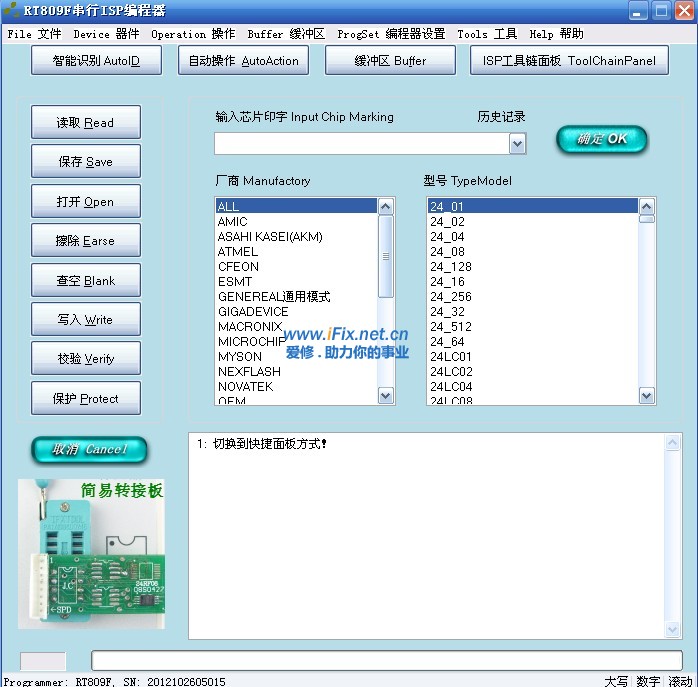
Task: Select MACRONIX in the manufacturer list
Action: coord(250,327)
